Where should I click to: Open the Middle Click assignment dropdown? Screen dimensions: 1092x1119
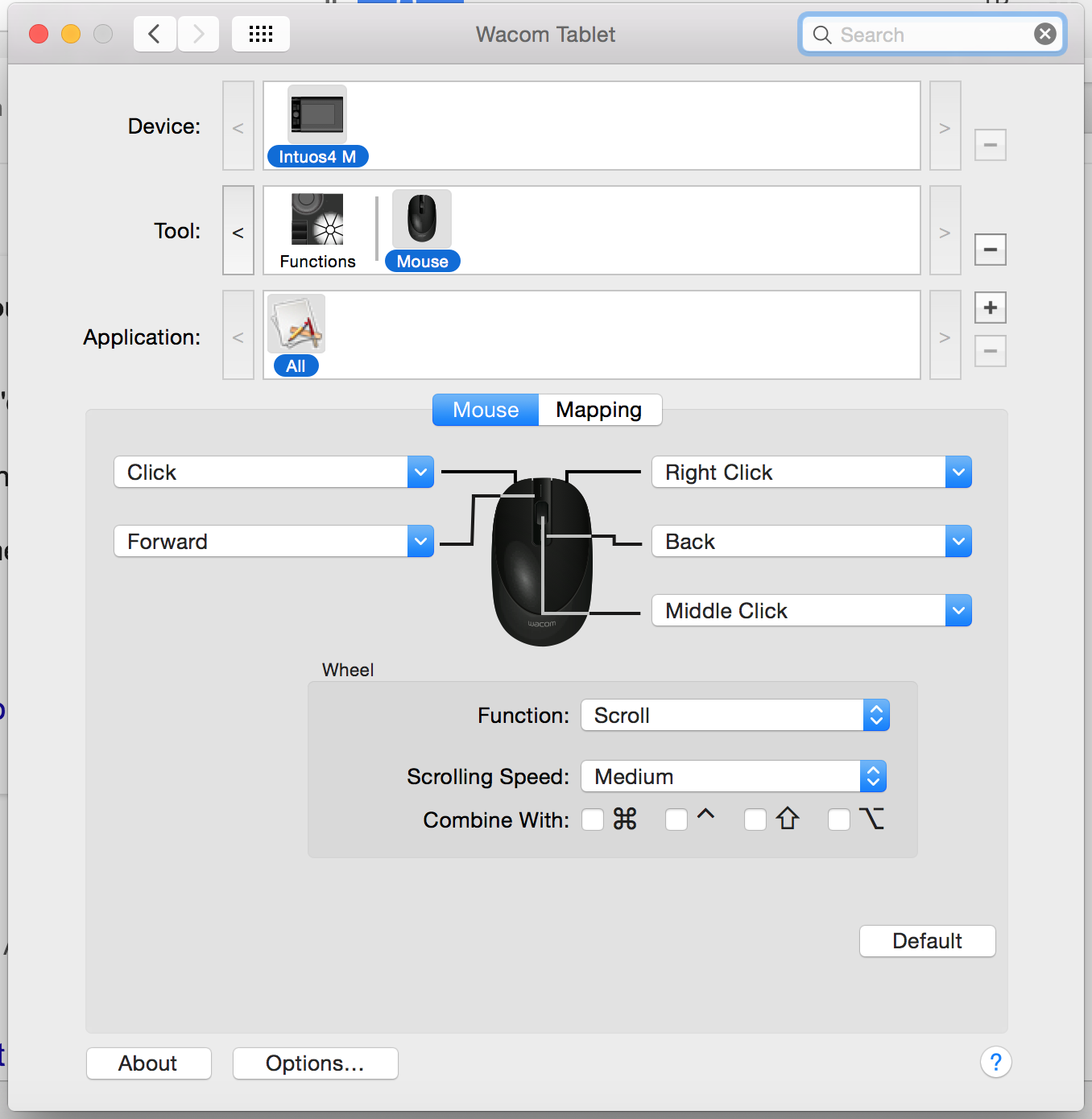click(x=812, y=611)
